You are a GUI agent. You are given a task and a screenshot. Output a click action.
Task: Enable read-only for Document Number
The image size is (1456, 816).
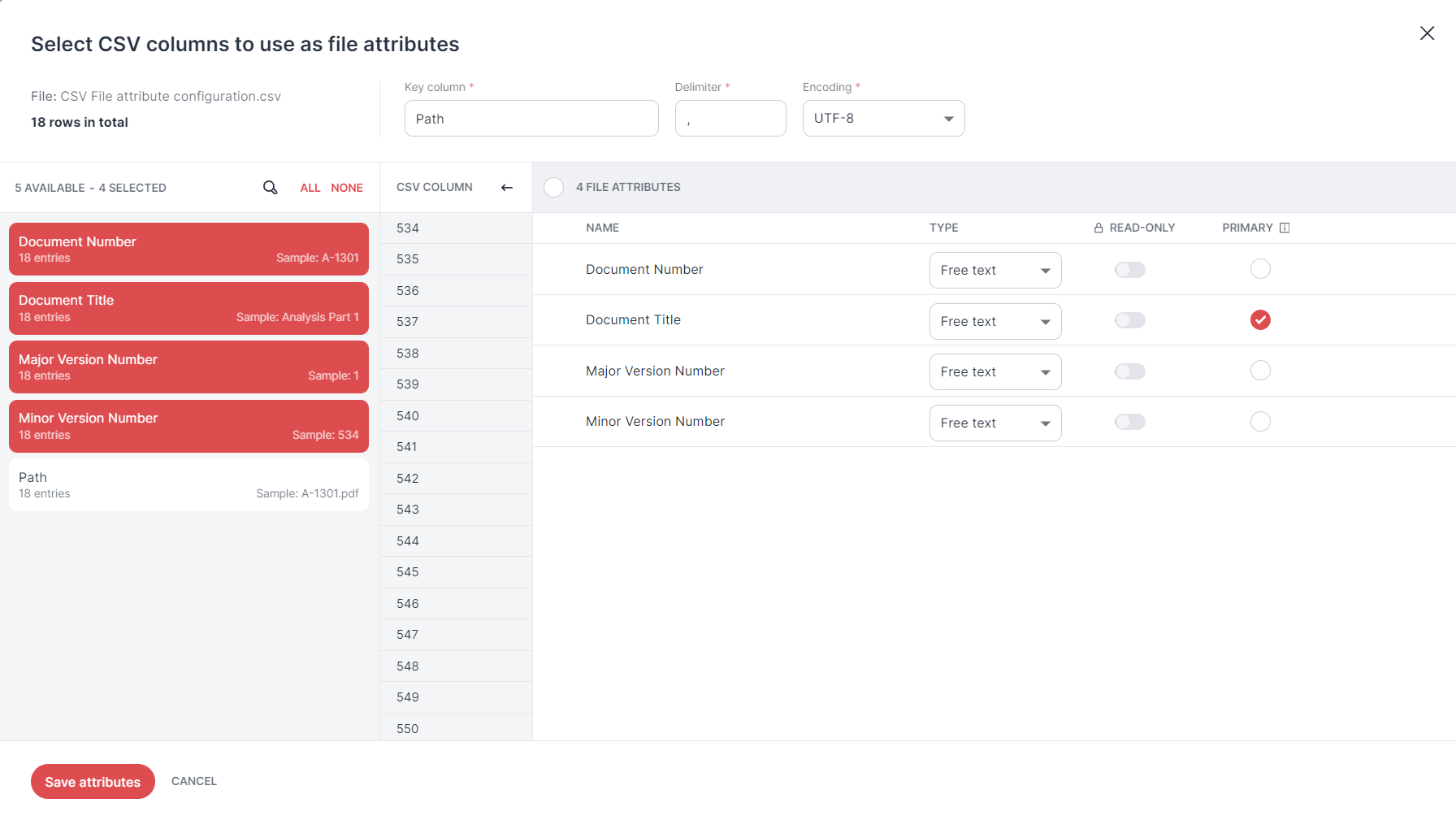[1129, 270]
